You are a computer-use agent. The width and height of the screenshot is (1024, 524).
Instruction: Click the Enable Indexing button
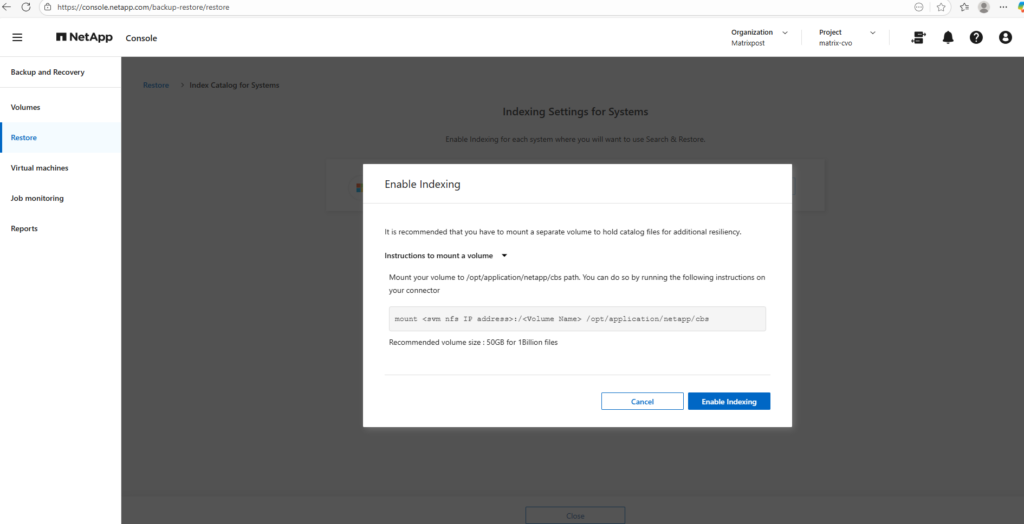[729, 401]
